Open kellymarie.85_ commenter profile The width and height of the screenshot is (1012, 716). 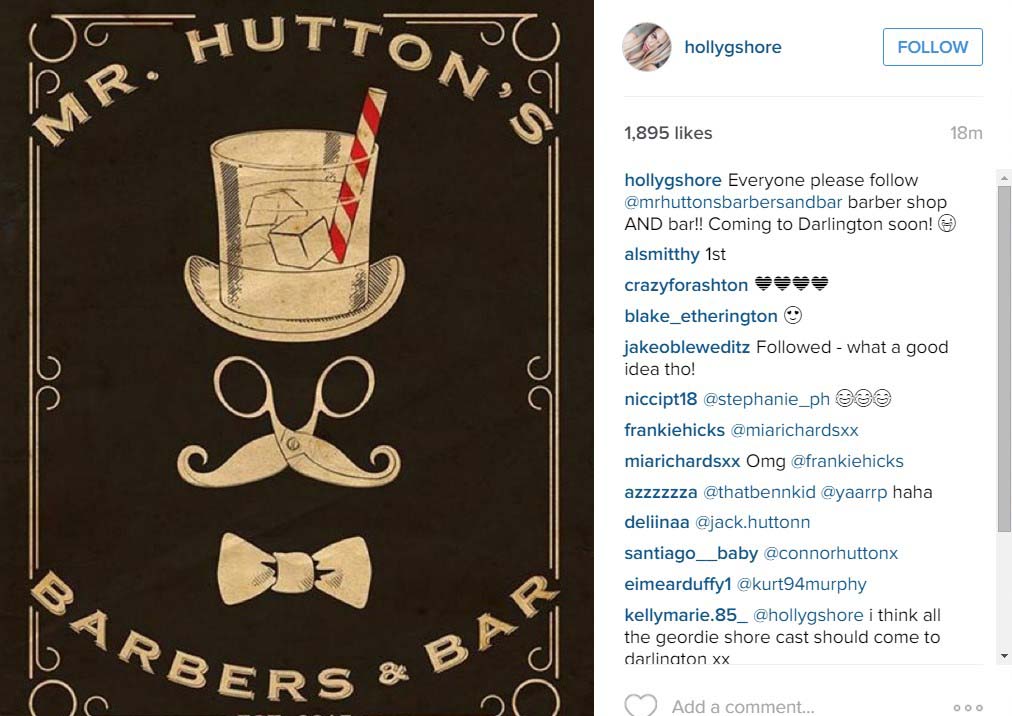tap(685, 615)
